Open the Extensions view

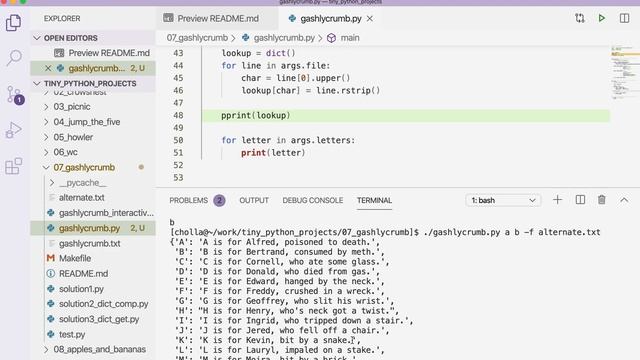[13, 166]
